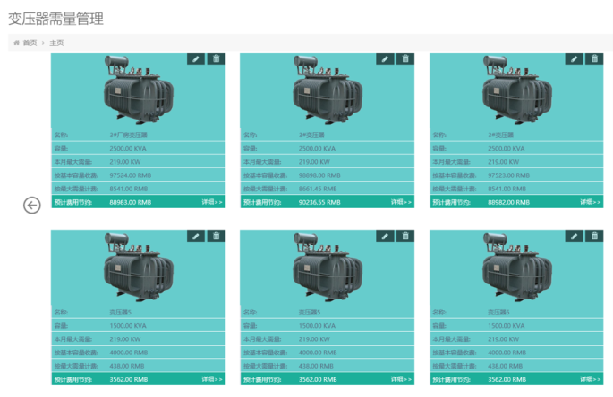Open 详细>> for the bottom-right 变压器5 card
The width and height of the screenshot is (613, 397).
coord(590,379)
